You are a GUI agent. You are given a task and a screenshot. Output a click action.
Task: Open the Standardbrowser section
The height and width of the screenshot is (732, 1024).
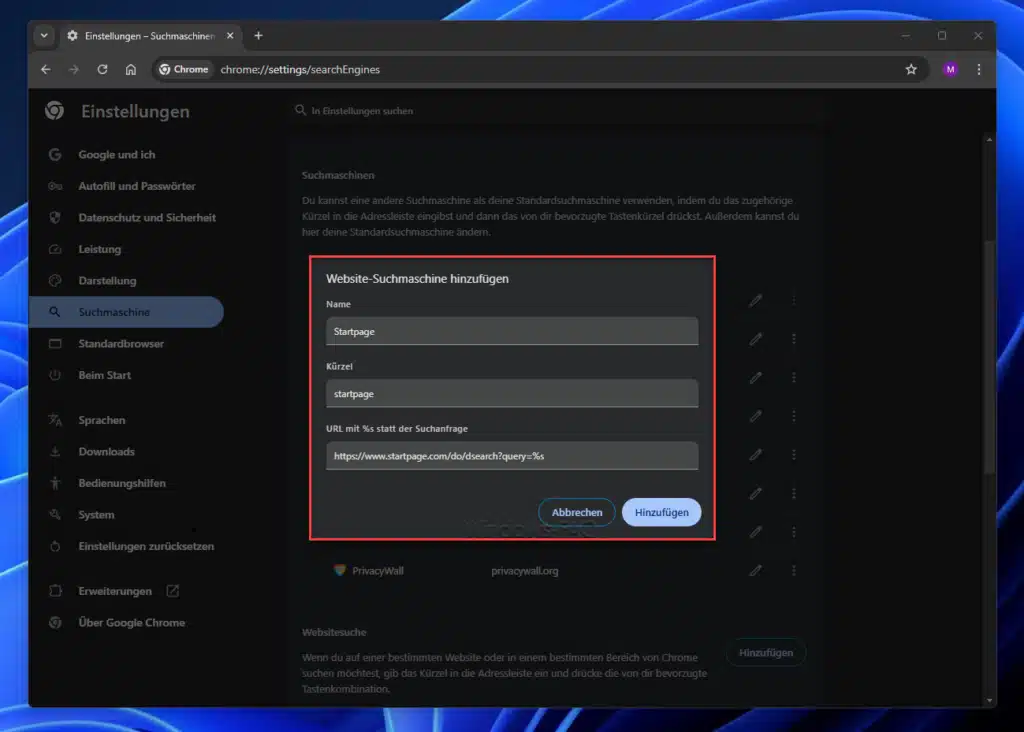121,343
